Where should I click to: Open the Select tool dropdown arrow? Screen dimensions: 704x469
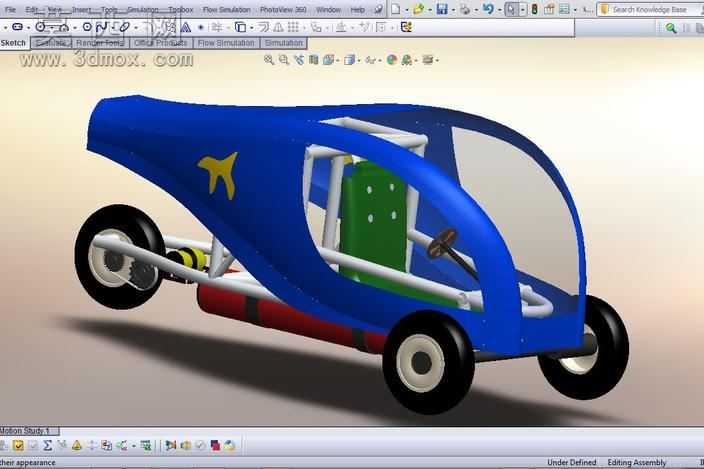[523, 10]
